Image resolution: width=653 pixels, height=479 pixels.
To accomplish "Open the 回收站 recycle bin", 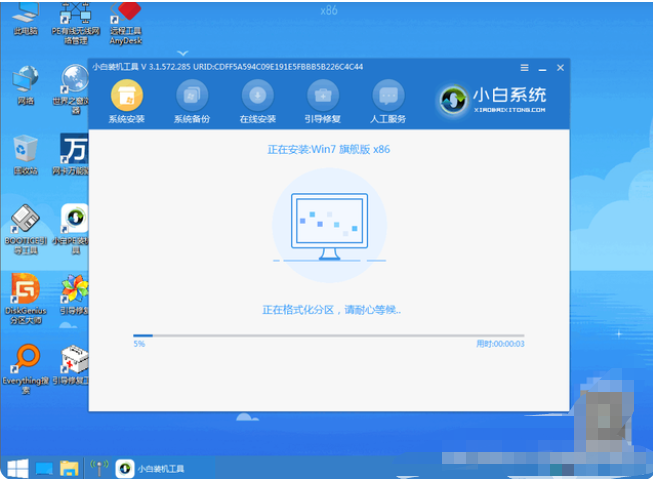I will coord(24,152).
